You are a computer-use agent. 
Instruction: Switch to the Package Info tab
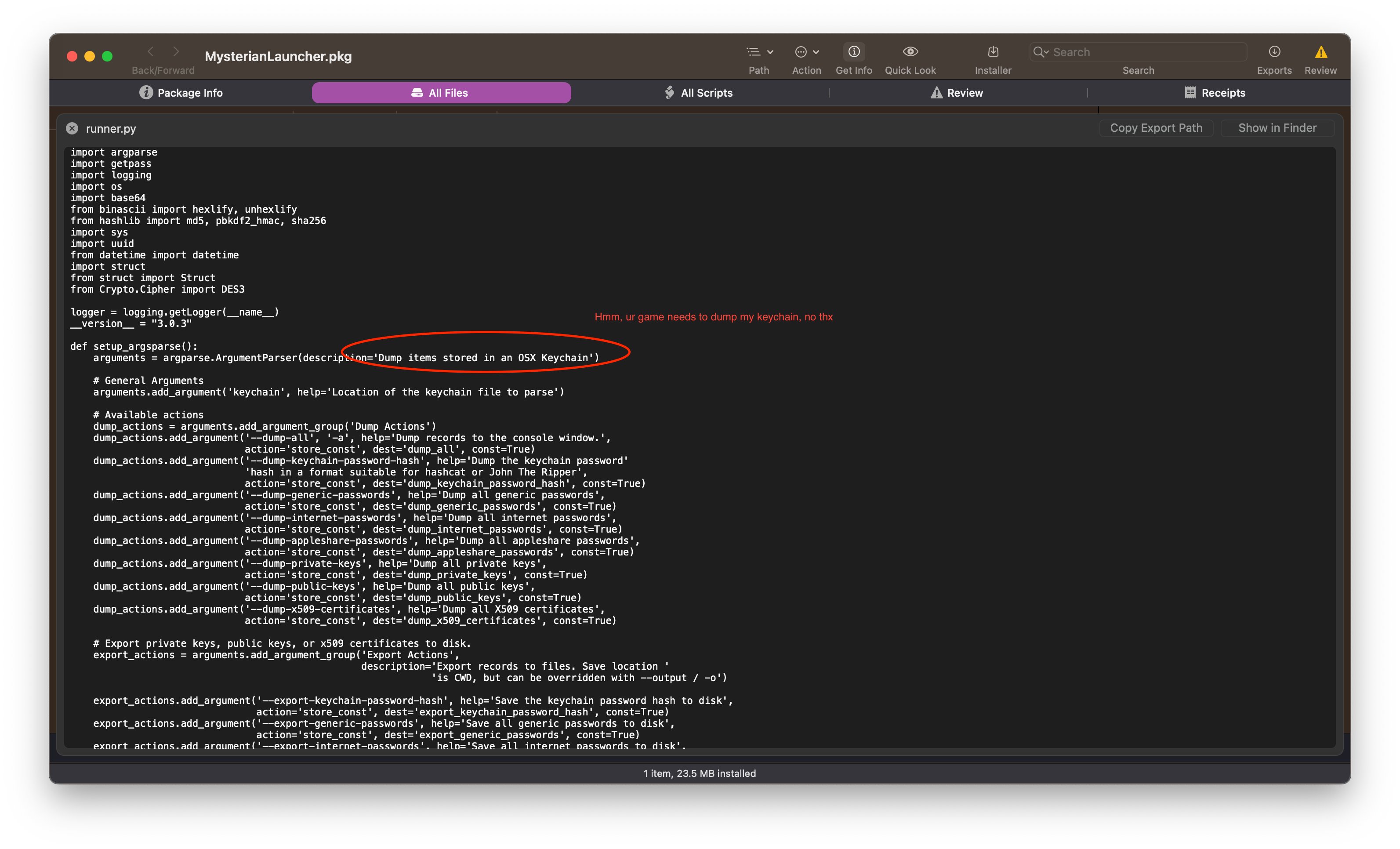pyautogui.click(x=181, y=93)
